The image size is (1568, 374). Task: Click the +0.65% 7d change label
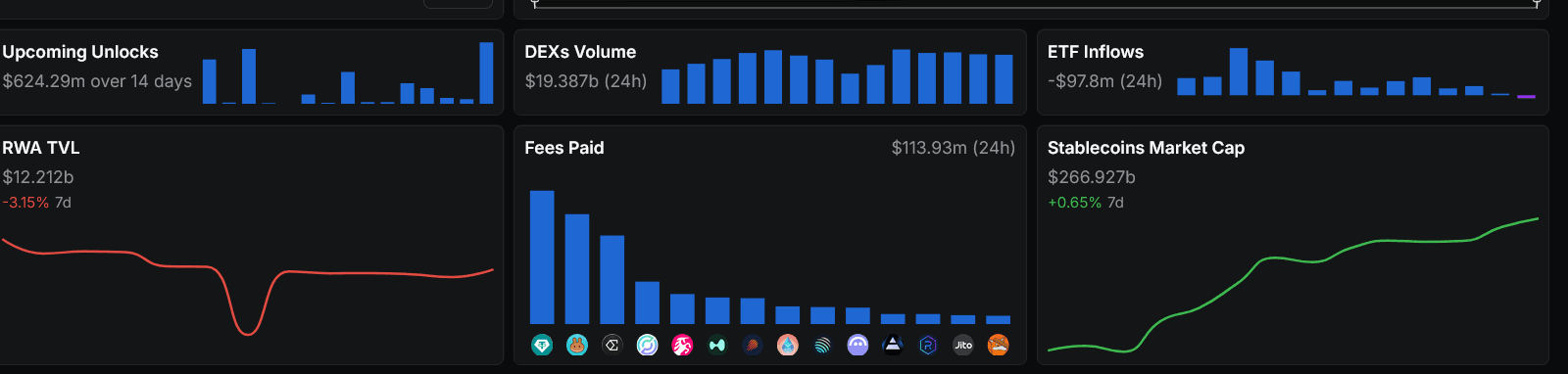pos(1086,203)
